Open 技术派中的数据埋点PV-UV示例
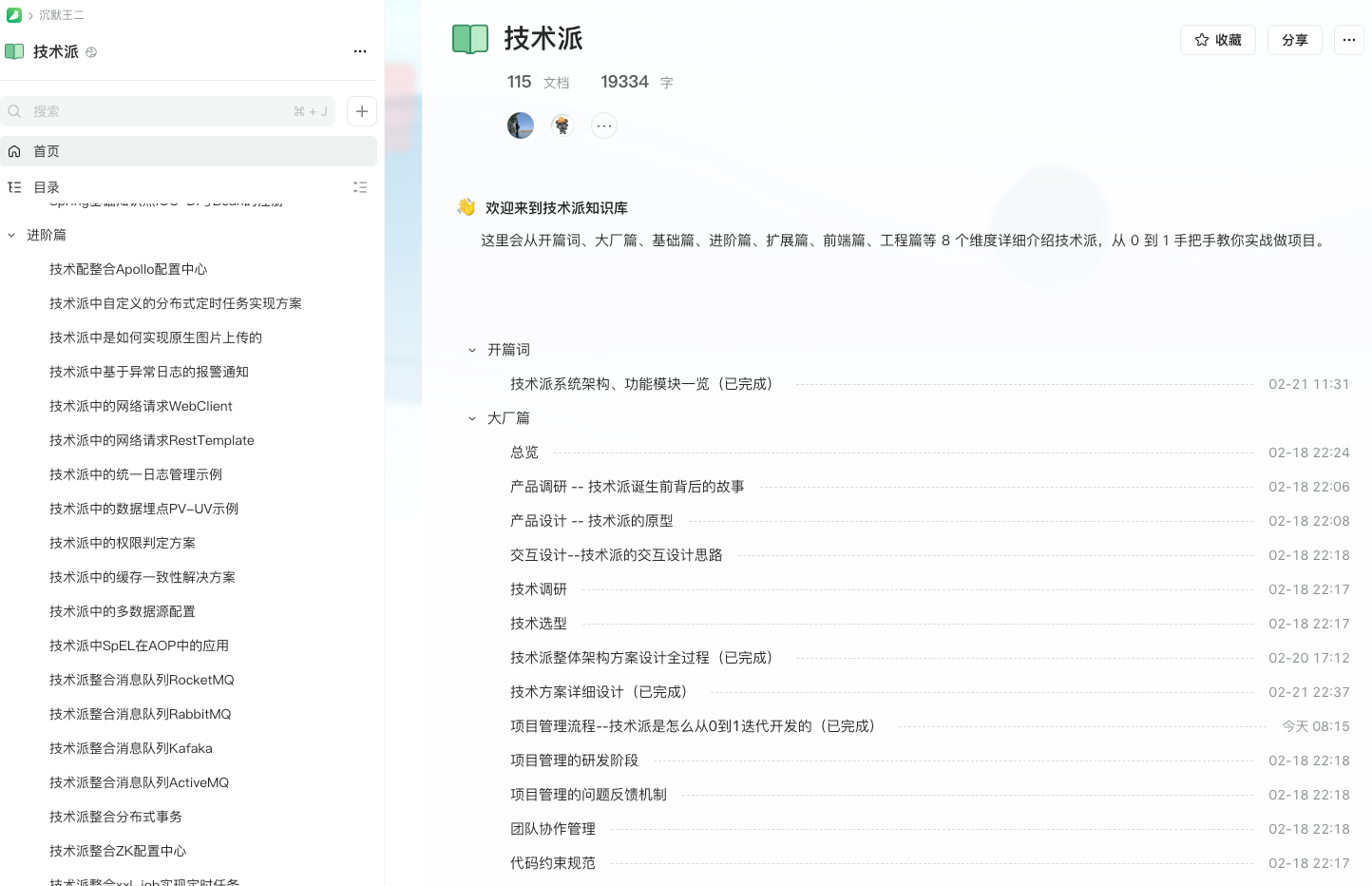 point(144,509)
